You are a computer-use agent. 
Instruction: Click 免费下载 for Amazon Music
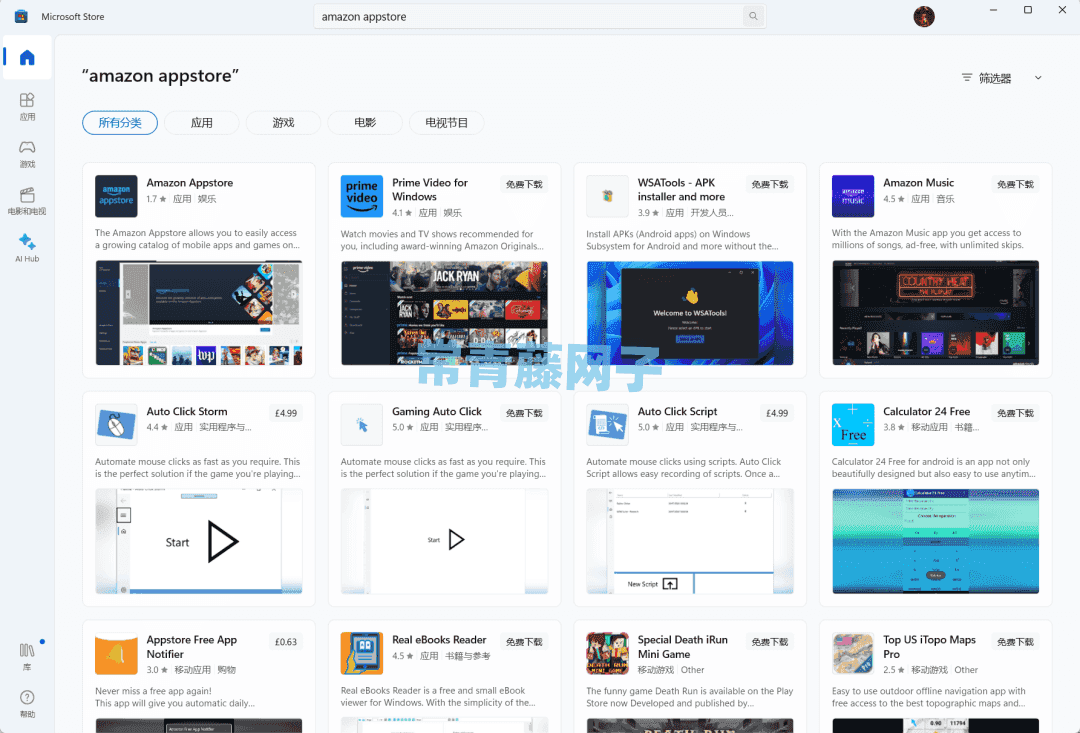1015,184
